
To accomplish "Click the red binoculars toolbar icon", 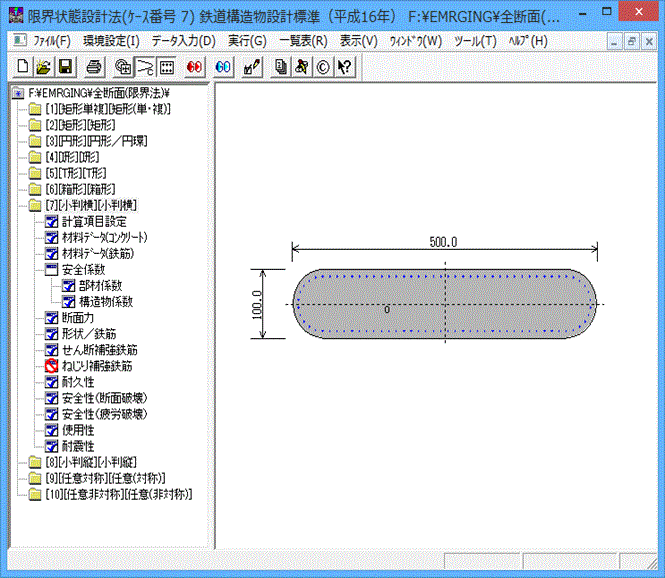I will point(195,67).
